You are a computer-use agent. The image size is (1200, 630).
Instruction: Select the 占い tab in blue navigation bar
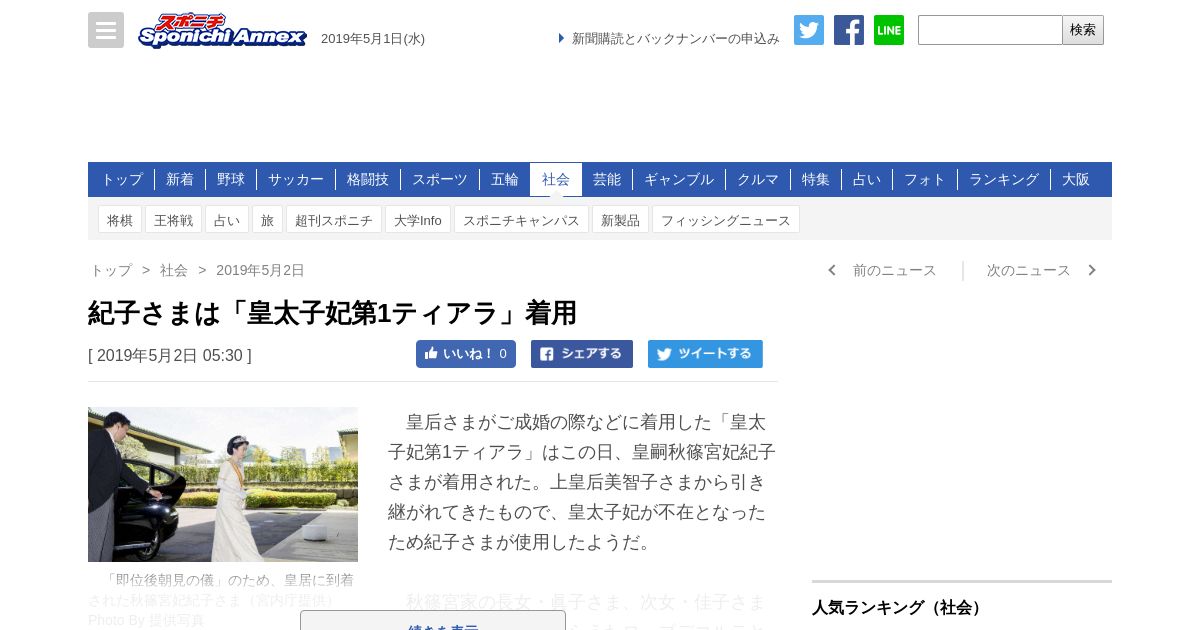(867, 179)
